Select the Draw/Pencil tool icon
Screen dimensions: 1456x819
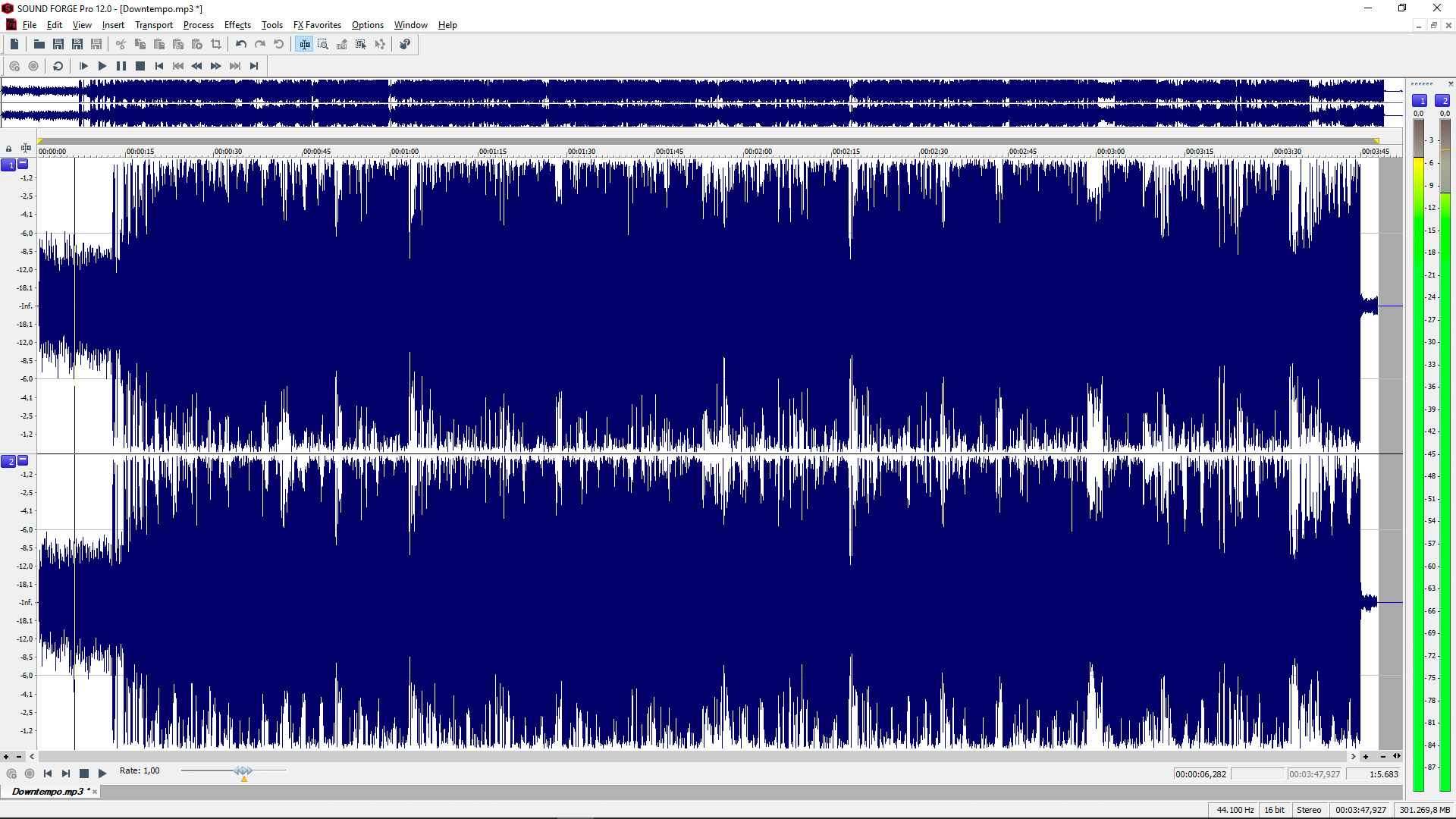click(343, 44)
